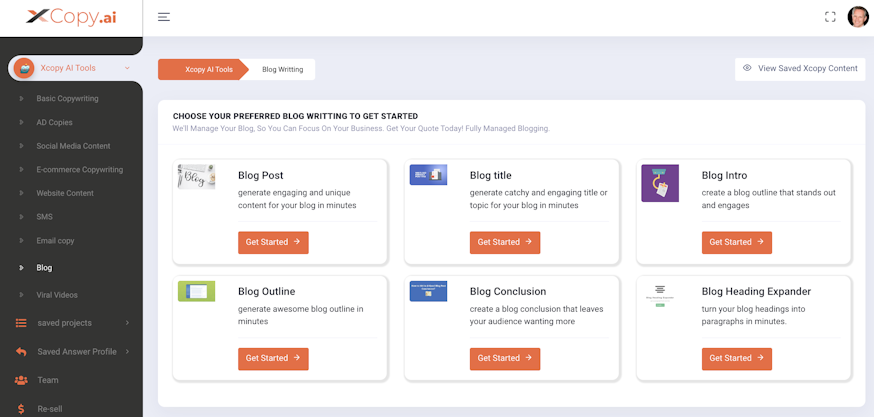The height and width of the screenshot is (417, 874).
Task: Click the Saved Answer Profile reply icon
Action: [x=21, y=352]
